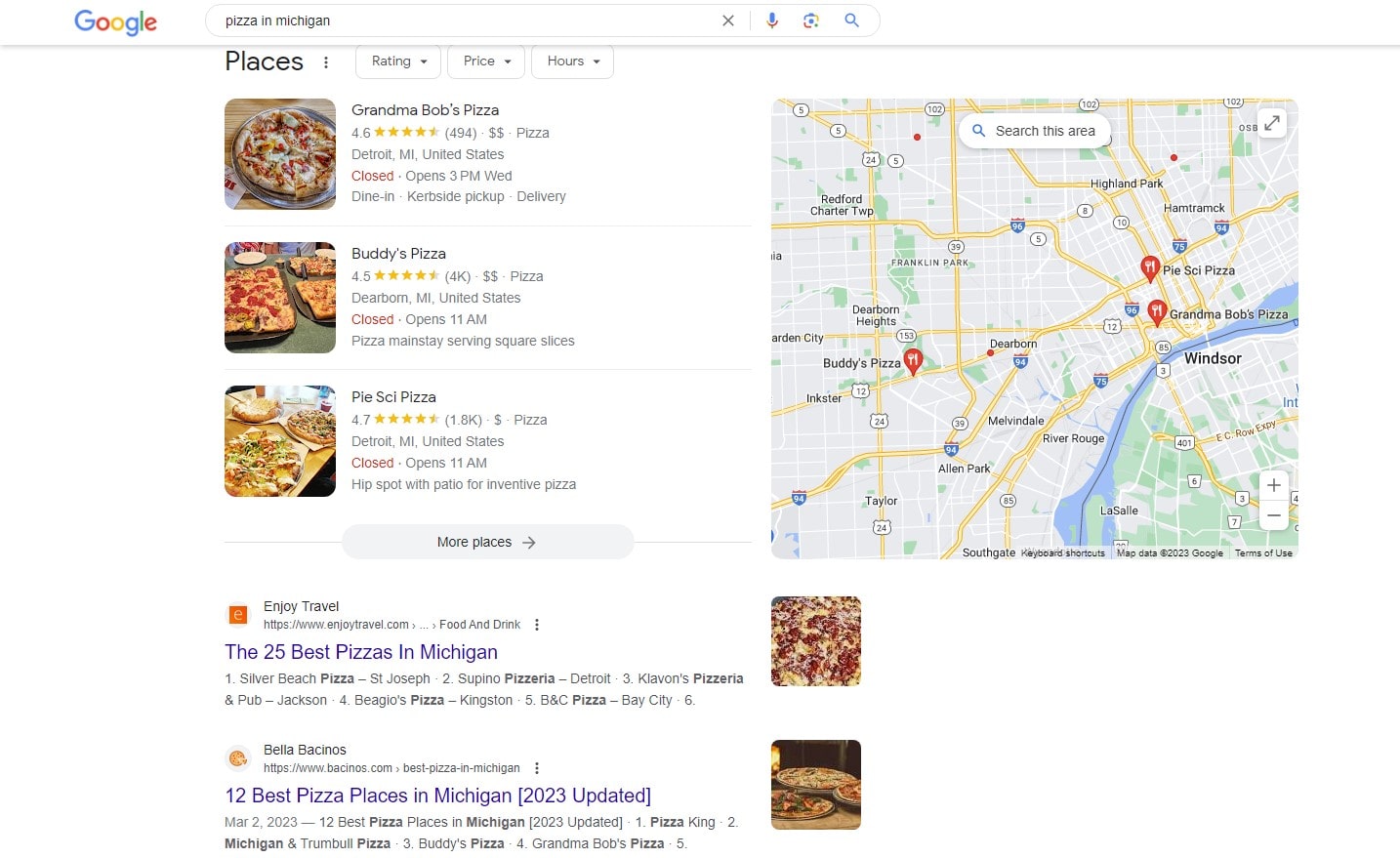Click inside the search input field
Screen dimensions: 1400x858
[439, 20]
